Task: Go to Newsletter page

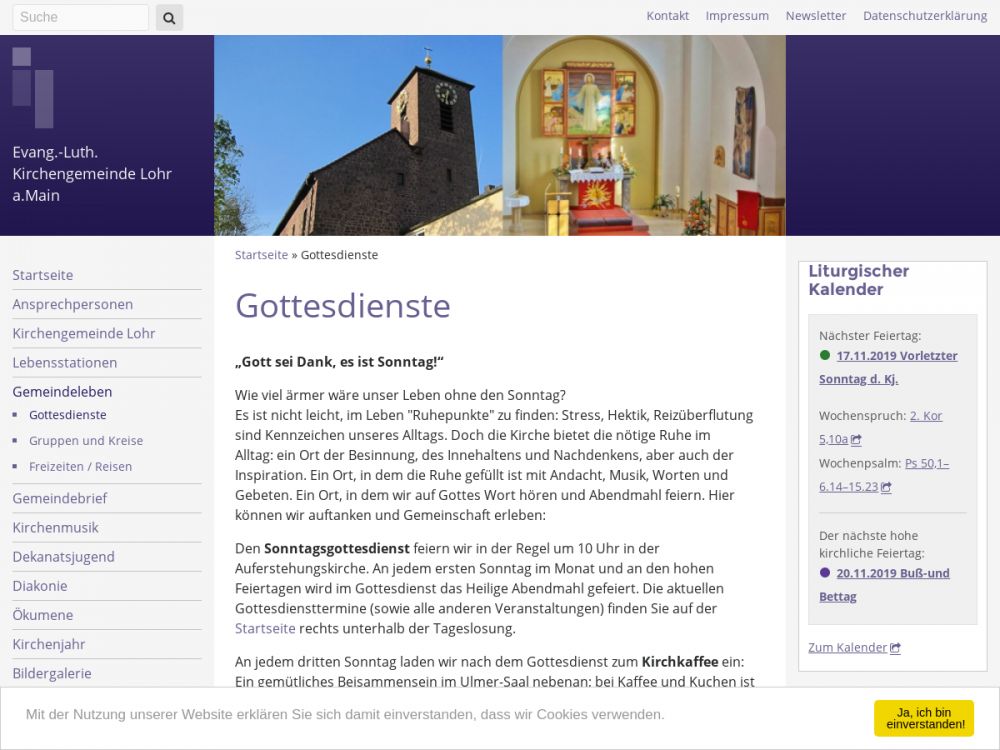Action: click(815, 16)
